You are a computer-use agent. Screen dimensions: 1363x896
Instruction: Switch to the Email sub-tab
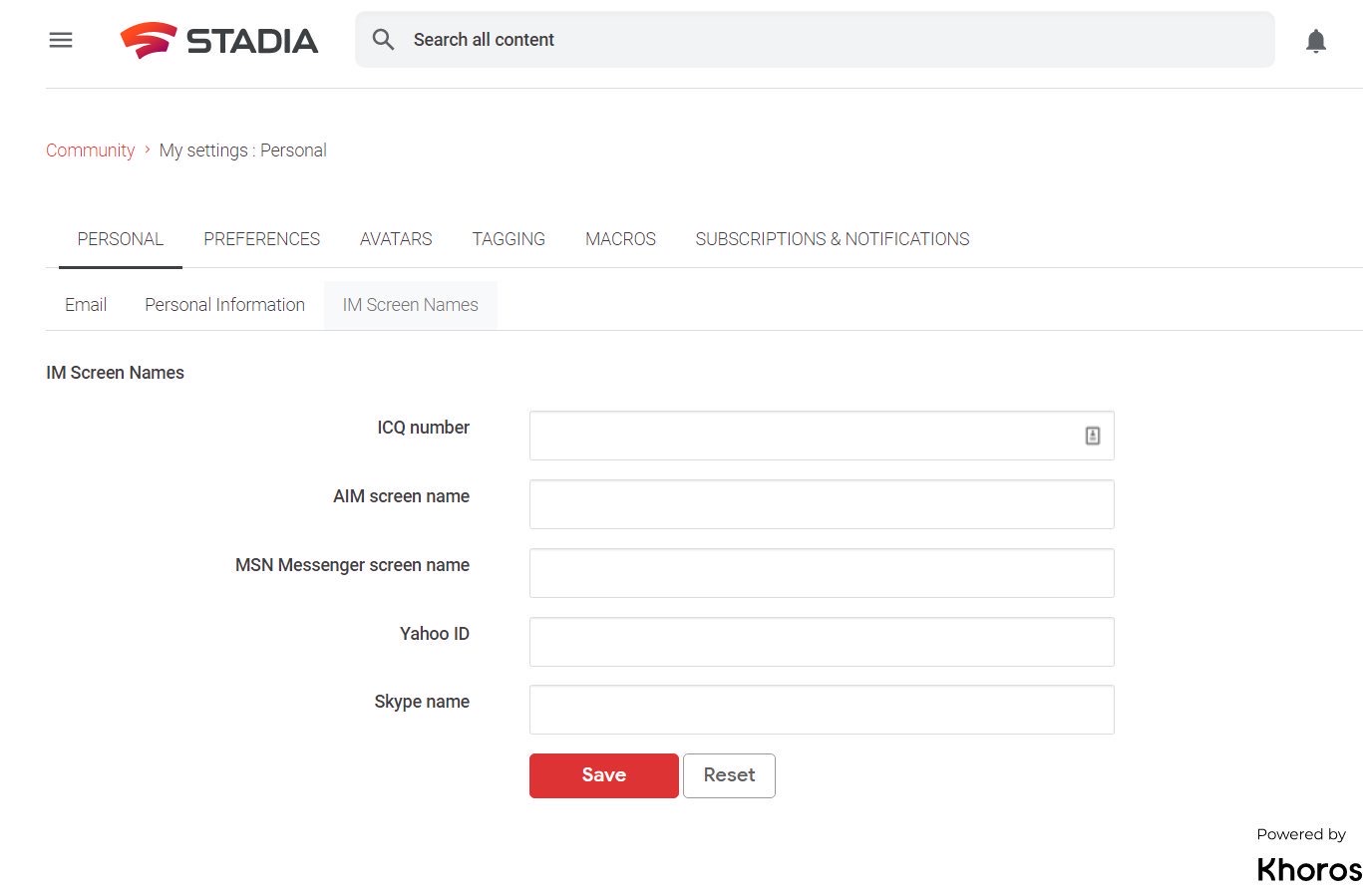click(86, 305)
